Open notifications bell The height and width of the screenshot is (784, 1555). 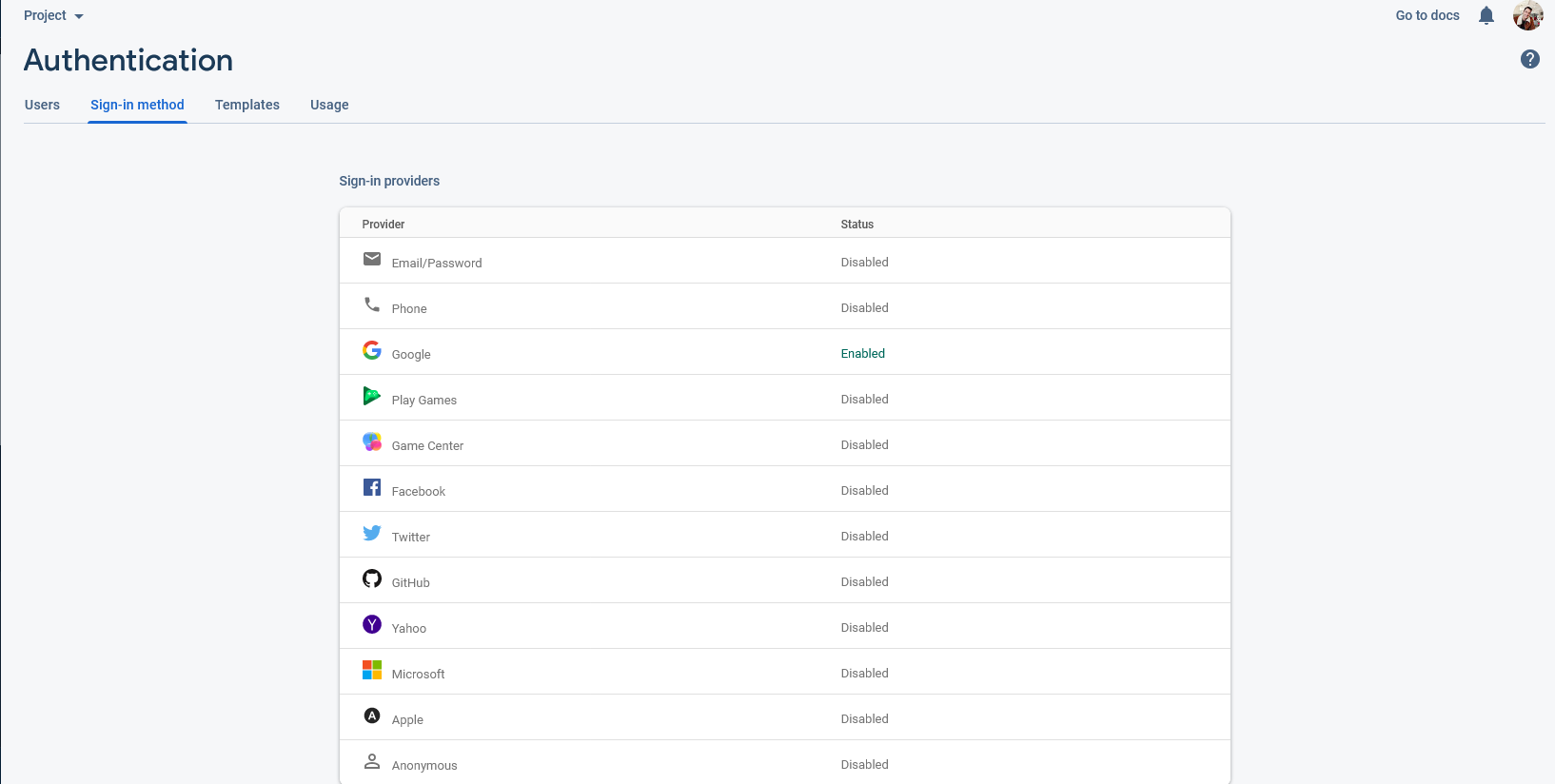pos(1486,15)
